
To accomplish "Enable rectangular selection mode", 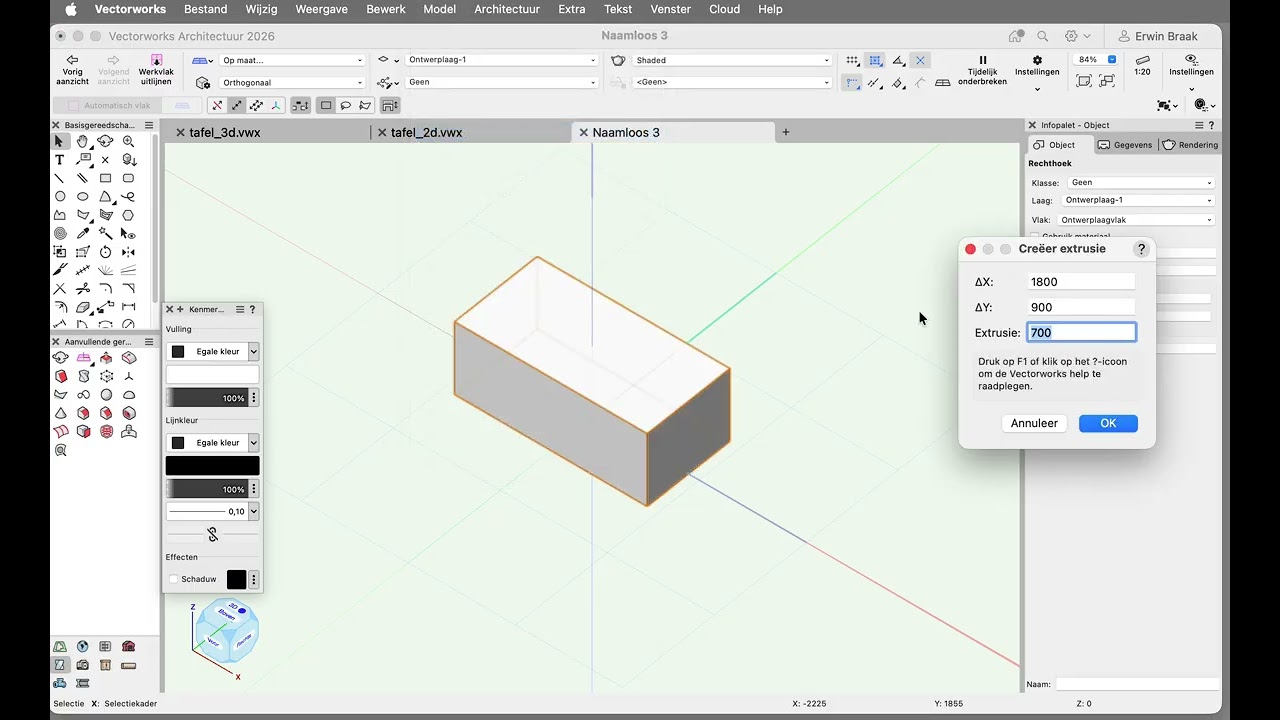I will click(326, 105).
